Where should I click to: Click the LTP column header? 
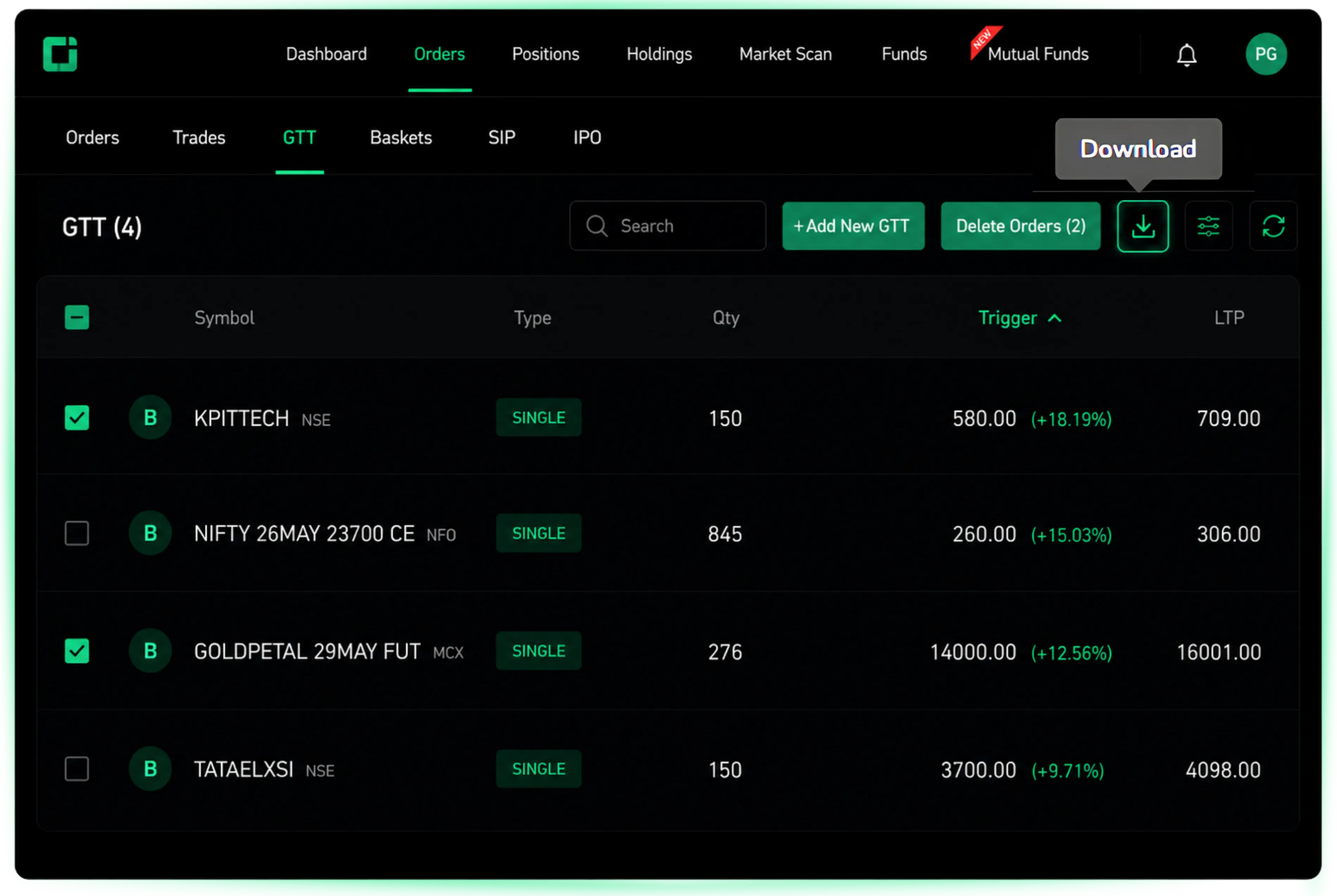coord(1229,318)
